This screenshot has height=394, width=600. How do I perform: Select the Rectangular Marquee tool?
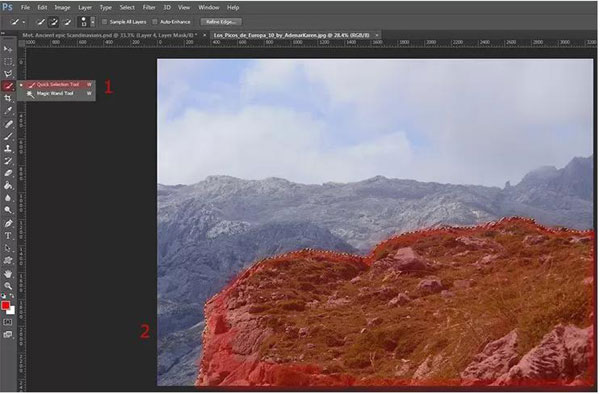(x=8, y=62)
